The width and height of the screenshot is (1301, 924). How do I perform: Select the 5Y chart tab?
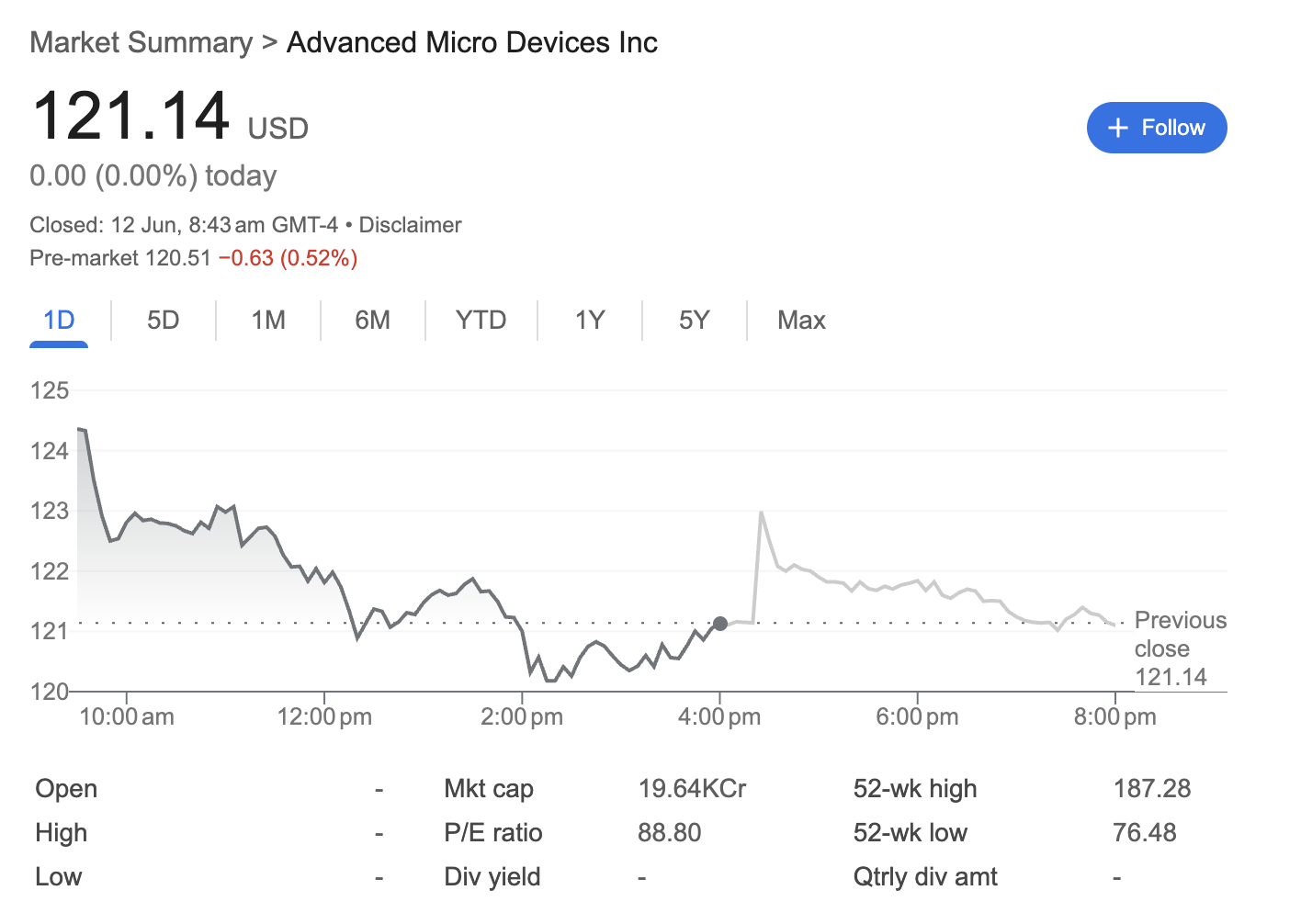point(695,321)
